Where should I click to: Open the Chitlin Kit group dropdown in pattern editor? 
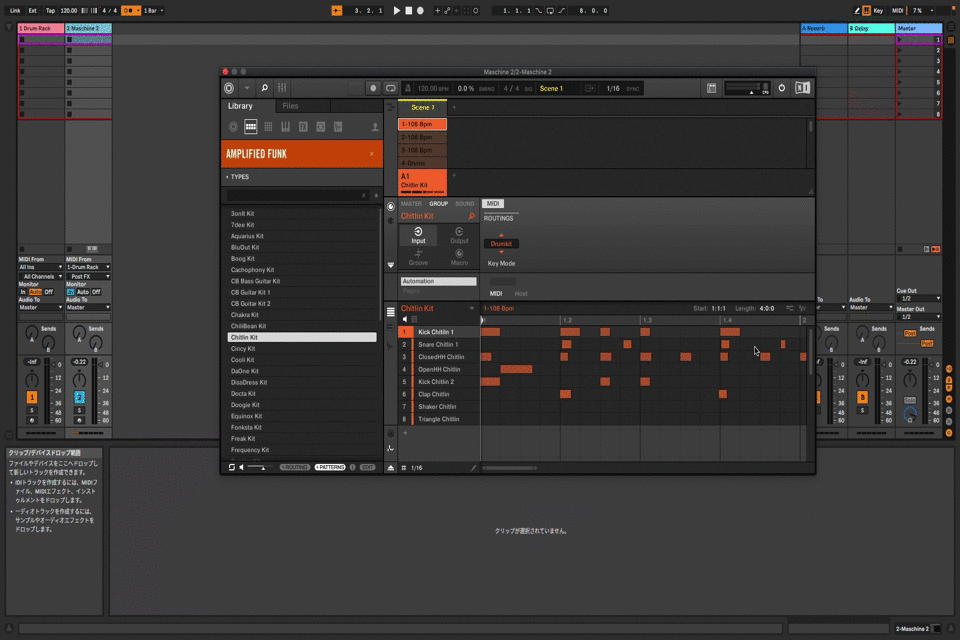[471, 309]
